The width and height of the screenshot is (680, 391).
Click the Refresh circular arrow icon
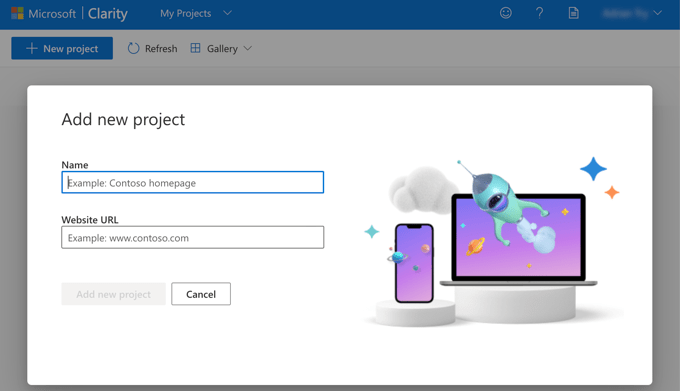pyautogui.click(x=134, y=48)
